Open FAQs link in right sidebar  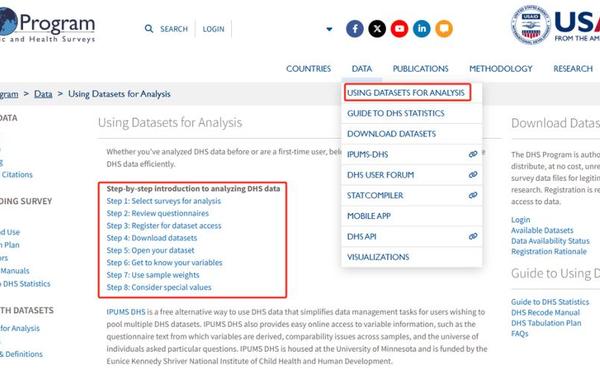click(x=520, y=334)
